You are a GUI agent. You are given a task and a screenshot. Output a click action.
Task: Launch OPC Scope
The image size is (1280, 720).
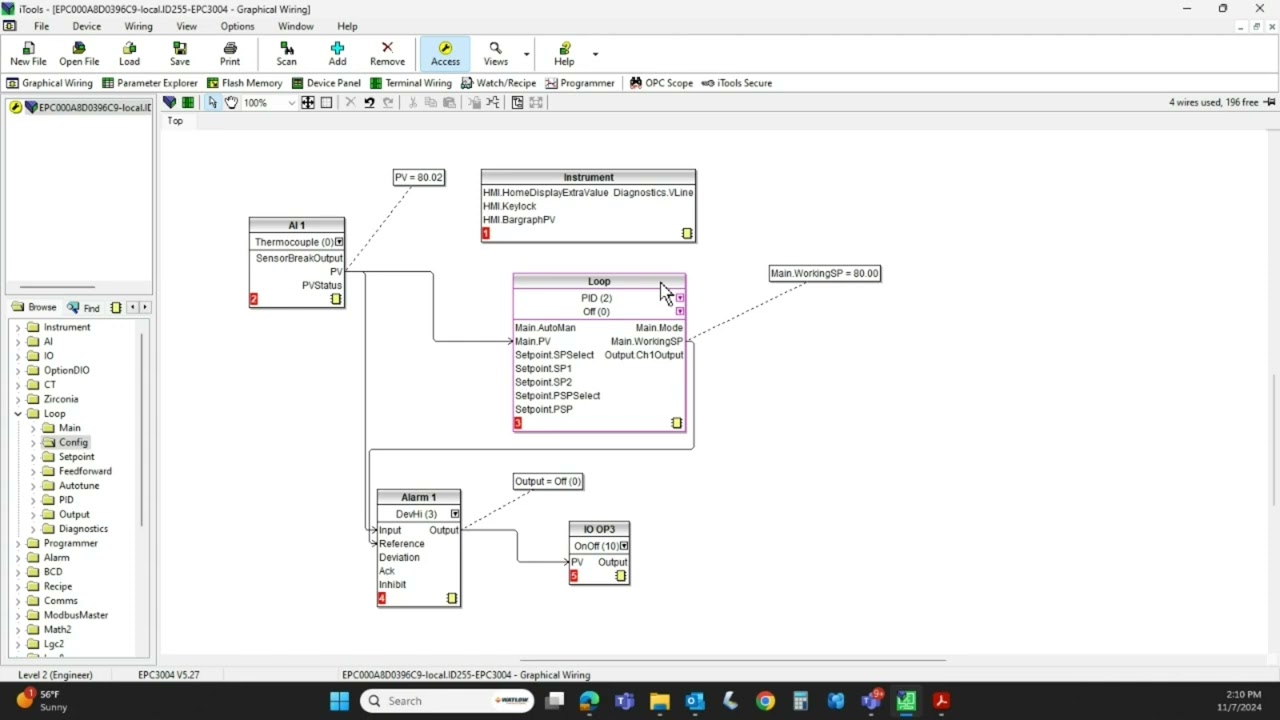661,83
